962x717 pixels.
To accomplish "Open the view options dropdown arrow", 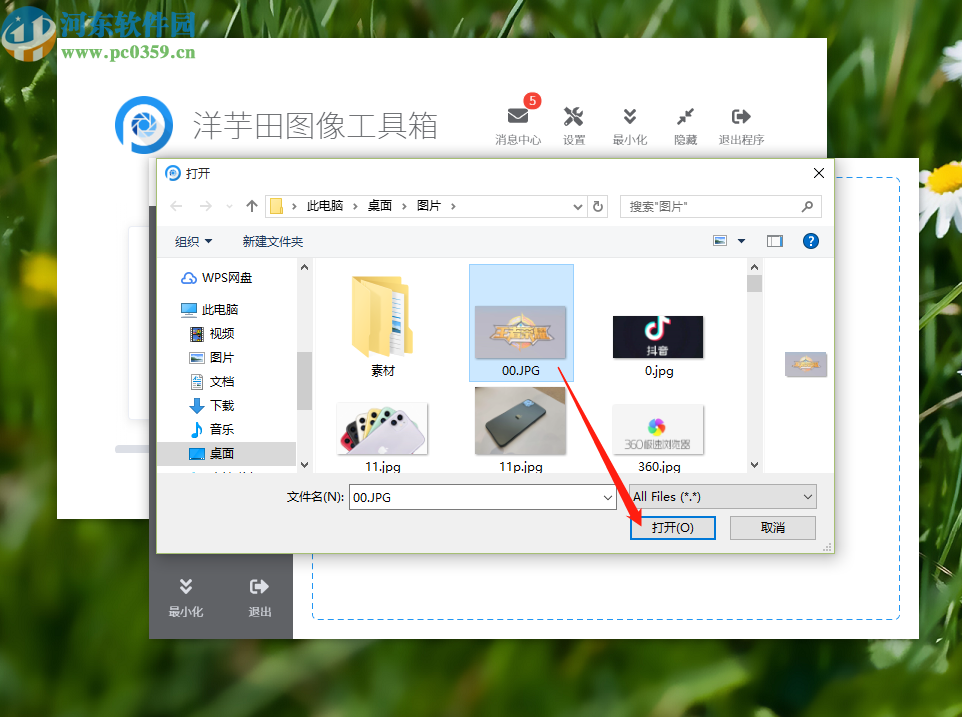I will coord(740,241).
